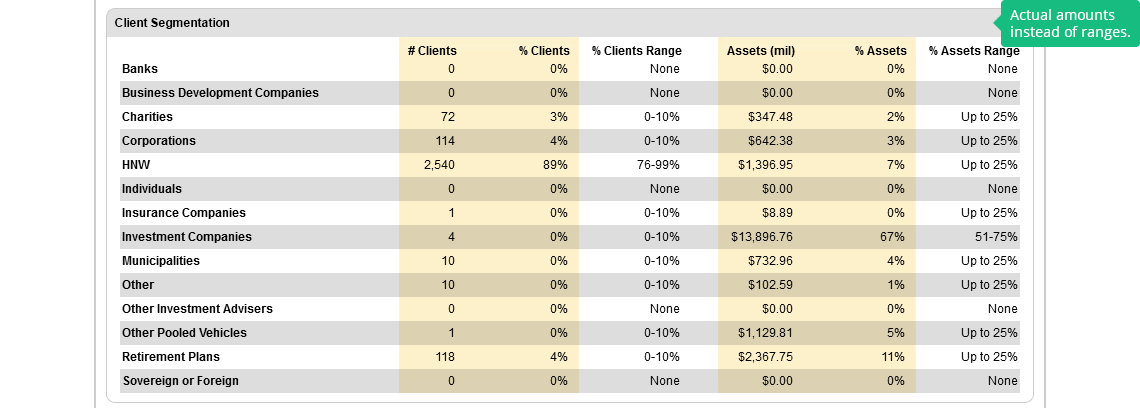Select the Municipalities row label
The width and height of the screenshot is (1140, 408).
click(160, 261)
